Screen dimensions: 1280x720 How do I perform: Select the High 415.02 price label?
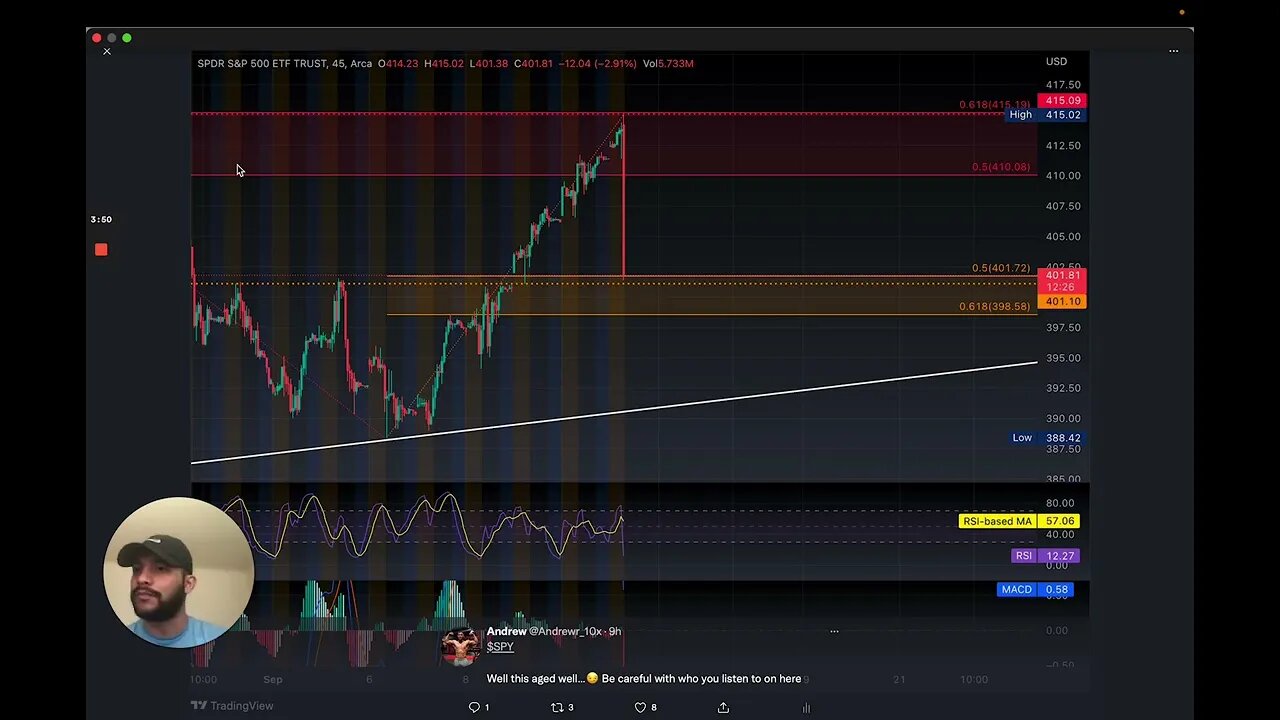[x=1044, y=115]
